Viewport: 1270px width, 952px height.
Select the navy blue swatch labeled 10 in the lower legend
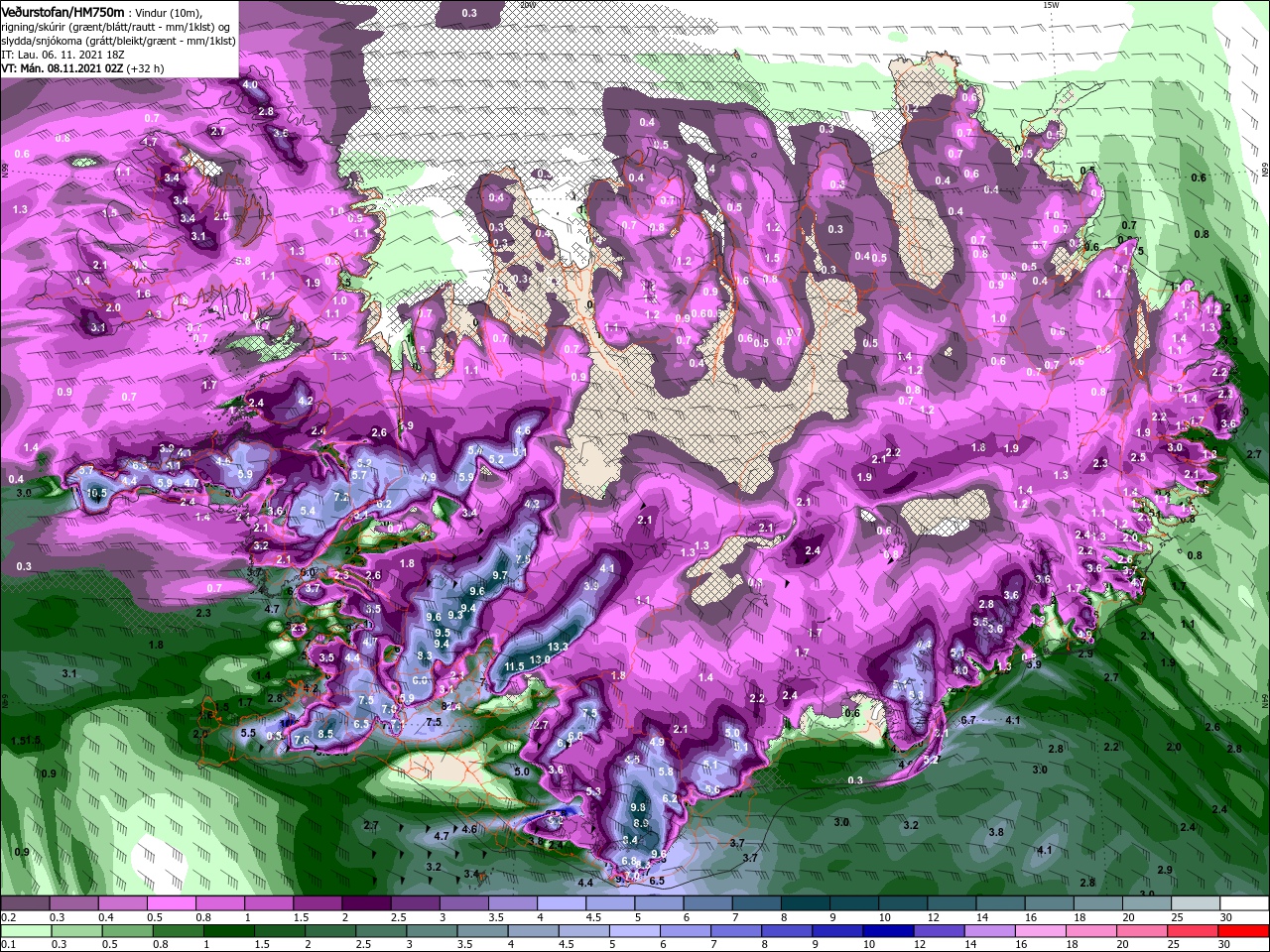(886, 932)
